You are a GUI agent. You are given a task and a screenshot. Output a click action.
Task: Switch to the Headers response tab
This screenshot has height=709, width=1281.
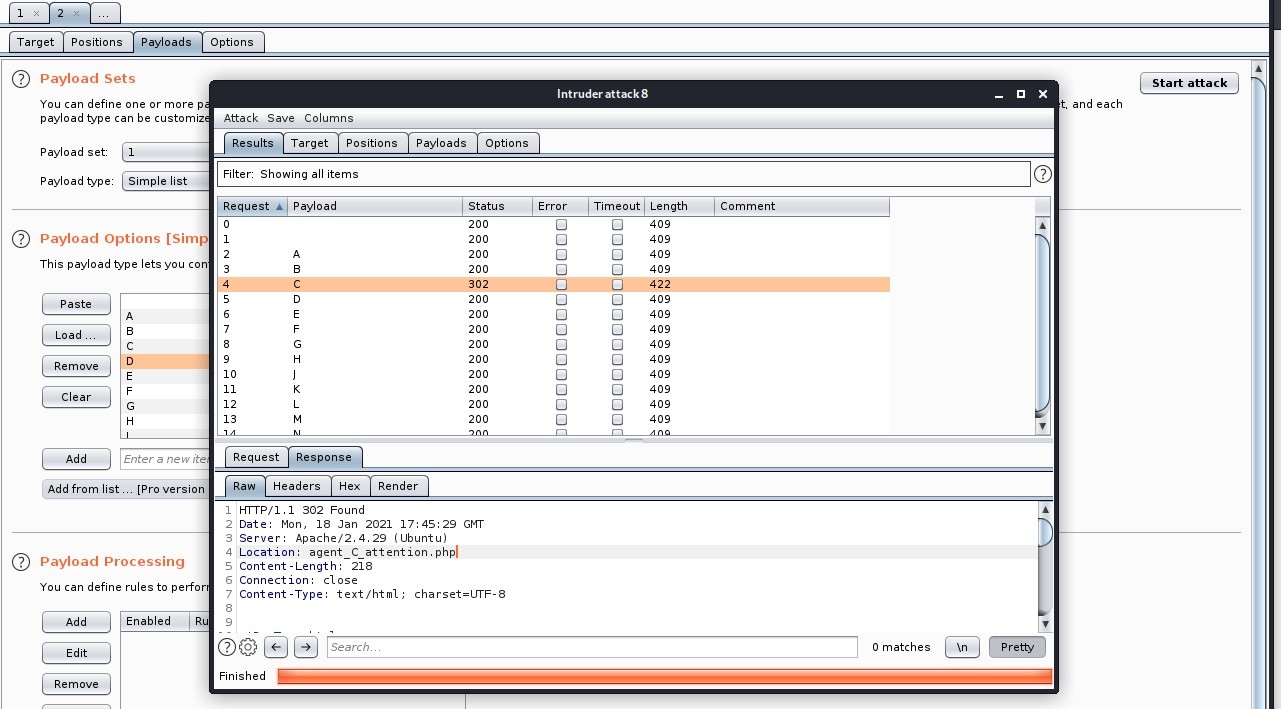pyautogui.click(x=296, y=486)
